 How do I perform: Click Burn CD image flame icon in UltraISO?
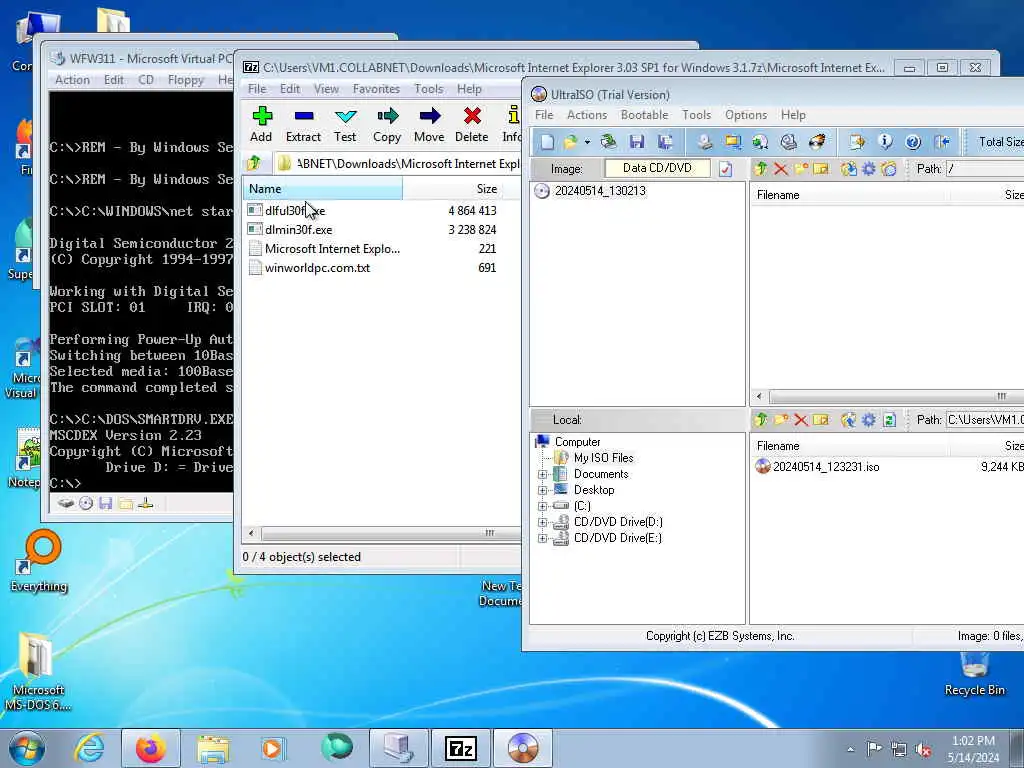817,142
